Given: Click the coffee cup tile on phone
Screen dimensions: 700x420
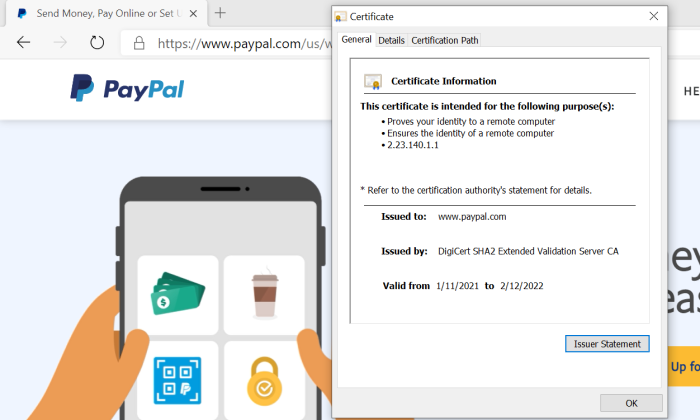Looking at the screenshot, I should coord(264,295).
